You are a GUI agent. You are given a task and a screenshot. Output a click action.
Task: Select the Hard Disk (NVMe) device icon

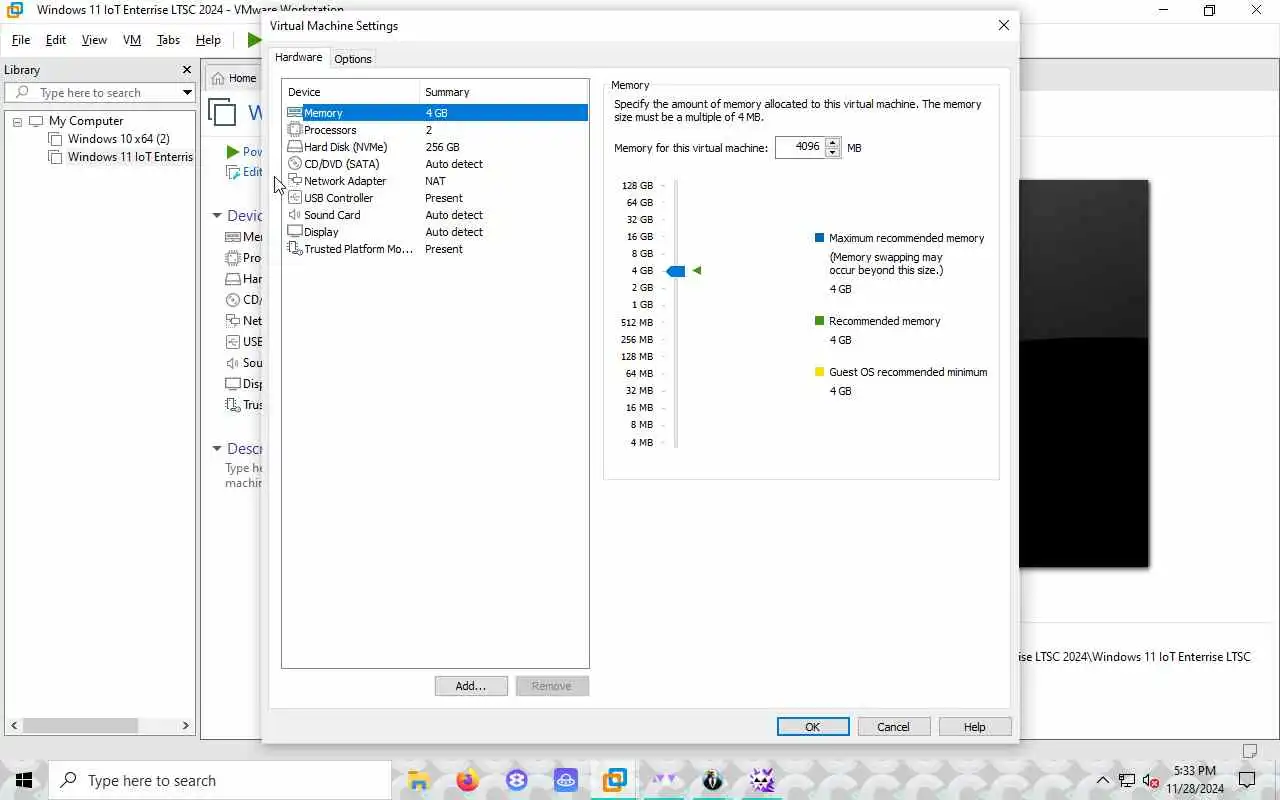pyautogui.click(x=295, y=147)
